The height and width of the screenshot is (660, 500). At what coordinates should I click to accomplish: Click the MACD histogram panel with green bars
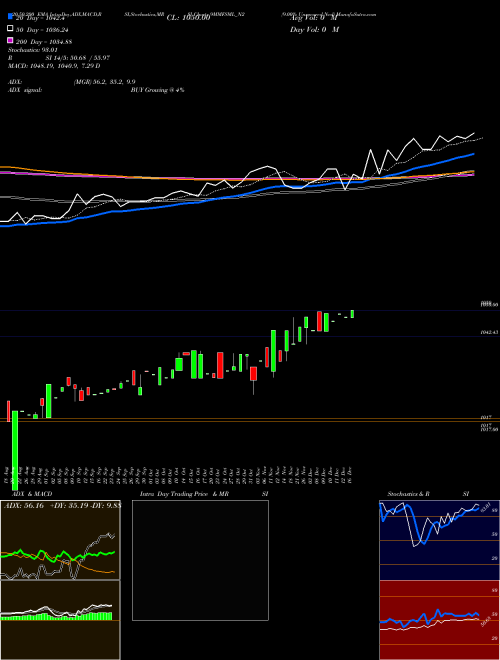60,620
